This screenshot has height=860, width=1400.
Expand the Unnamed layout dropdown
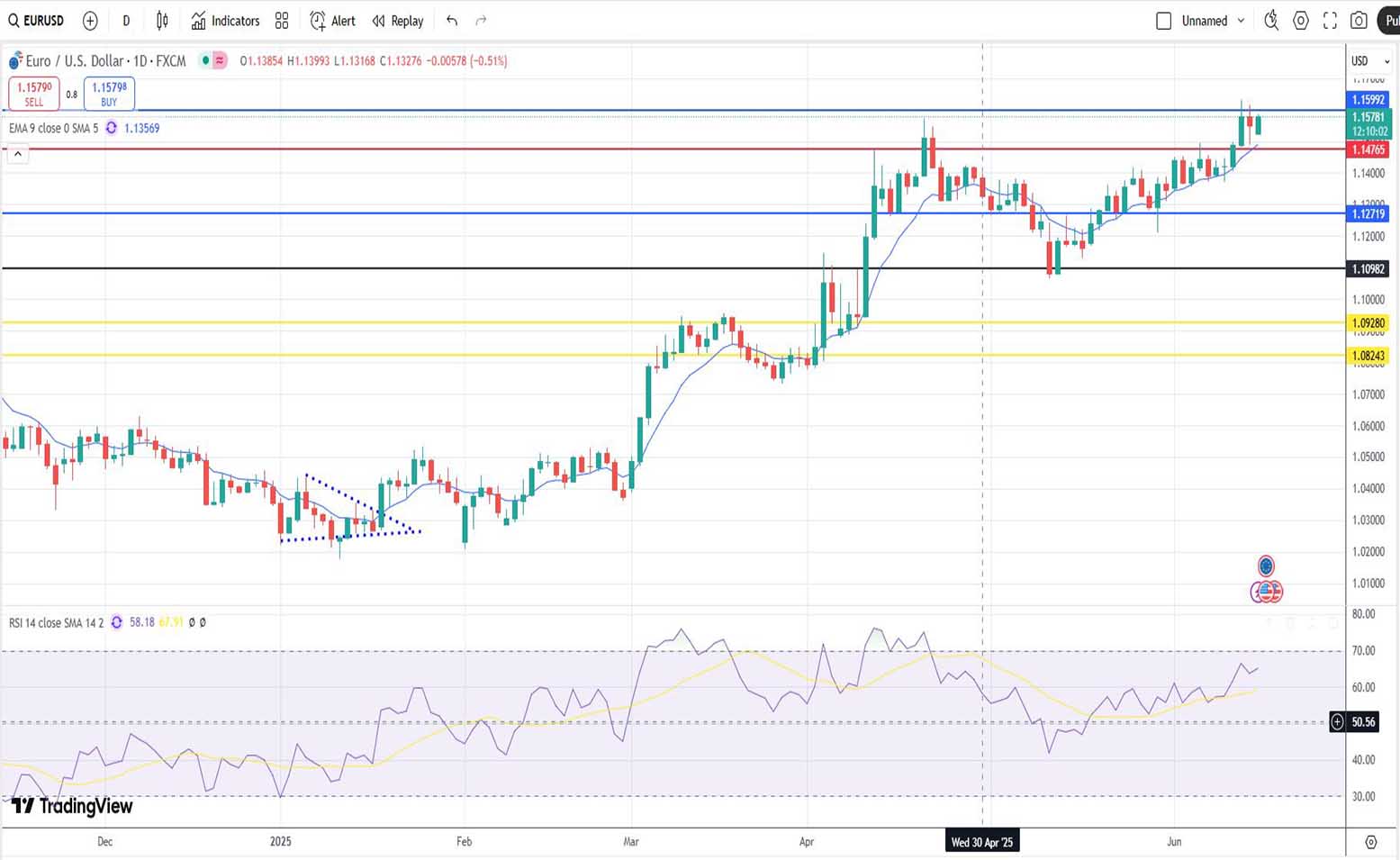1241,21
